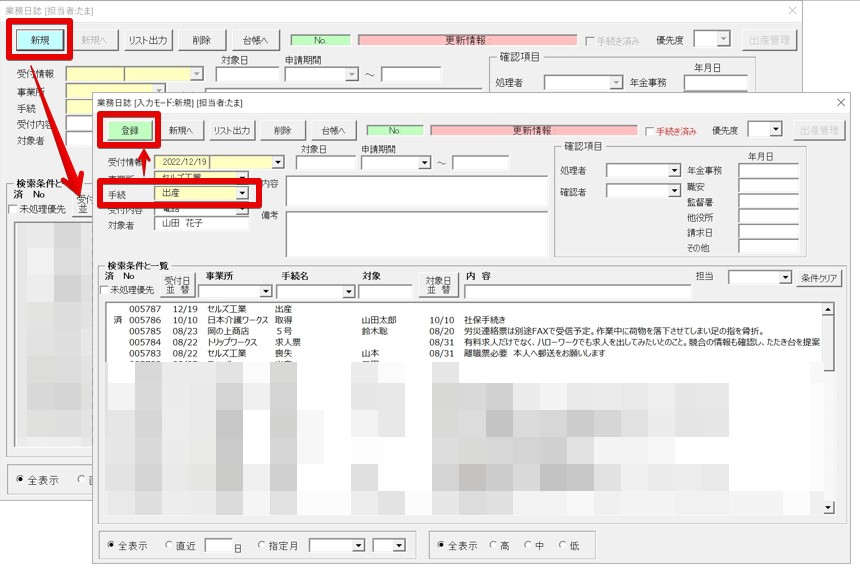Click the 直近 days input field
The width and height of the screenshot is (860, 572).
[218, 546]
